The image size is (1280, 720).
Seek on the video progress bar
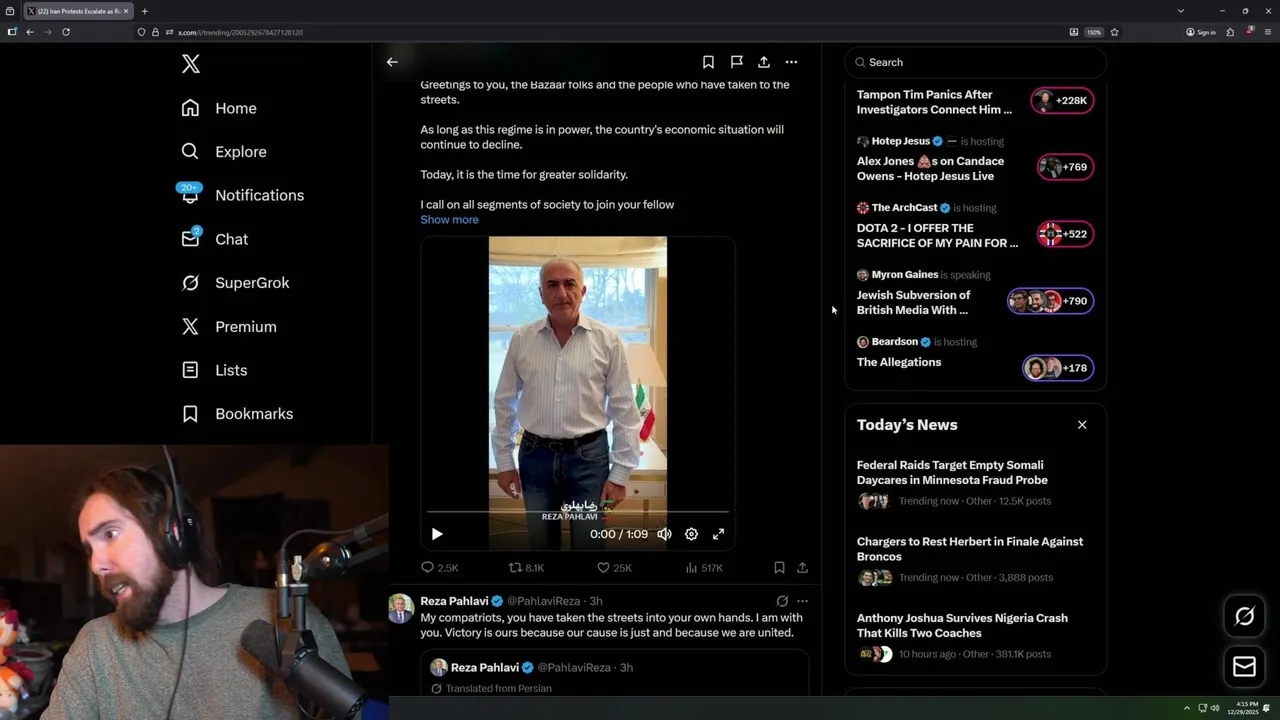(x=578, y=512)
